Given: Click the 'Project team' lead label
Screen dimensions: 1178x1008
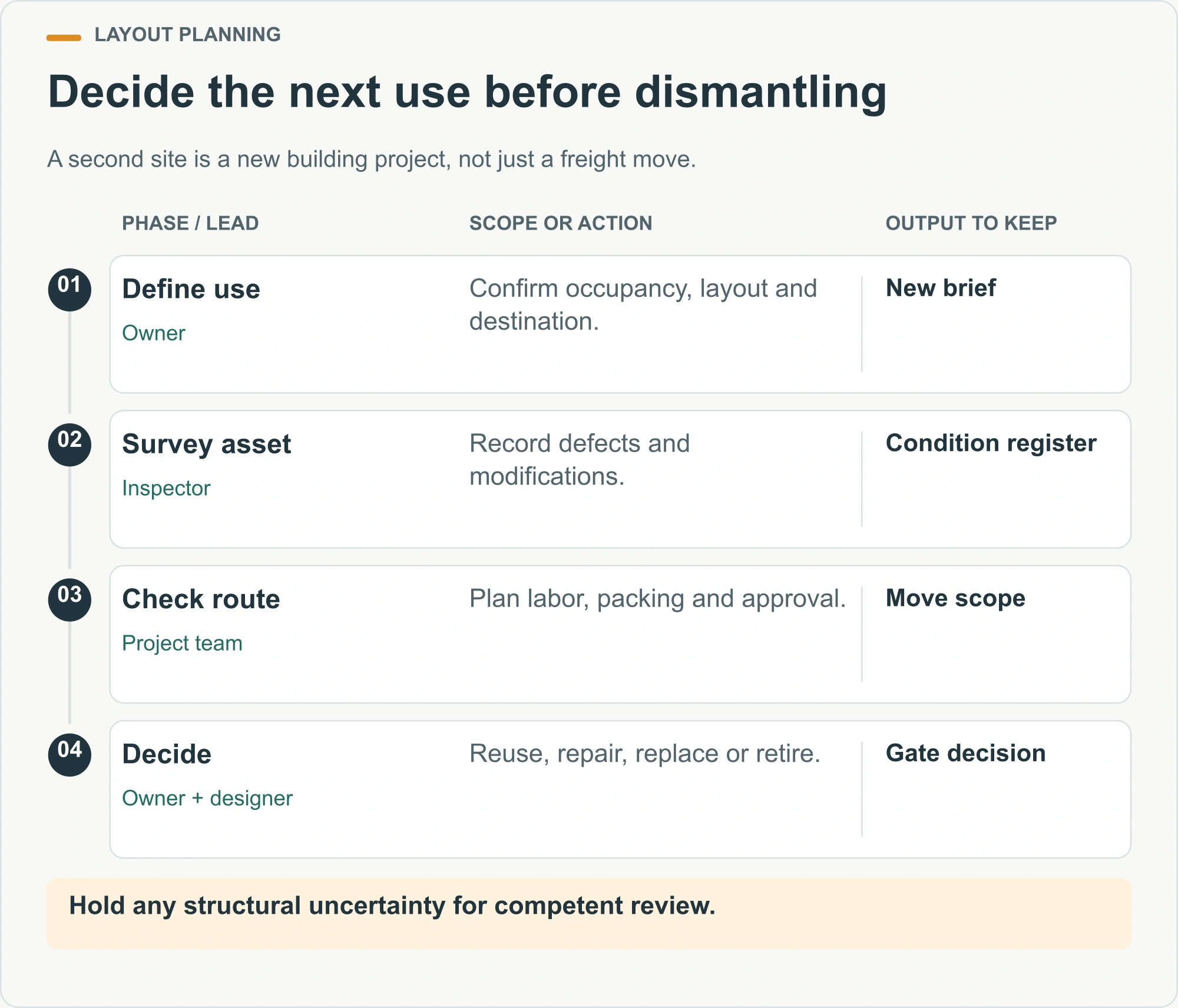Looking at the screenshot, I should tap(182, 644).
